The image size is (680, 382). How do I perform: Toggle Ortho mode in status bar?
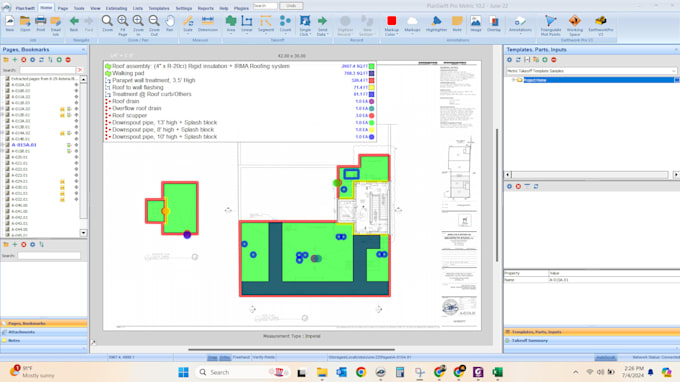pyautogui.click(x=225, y=357)
